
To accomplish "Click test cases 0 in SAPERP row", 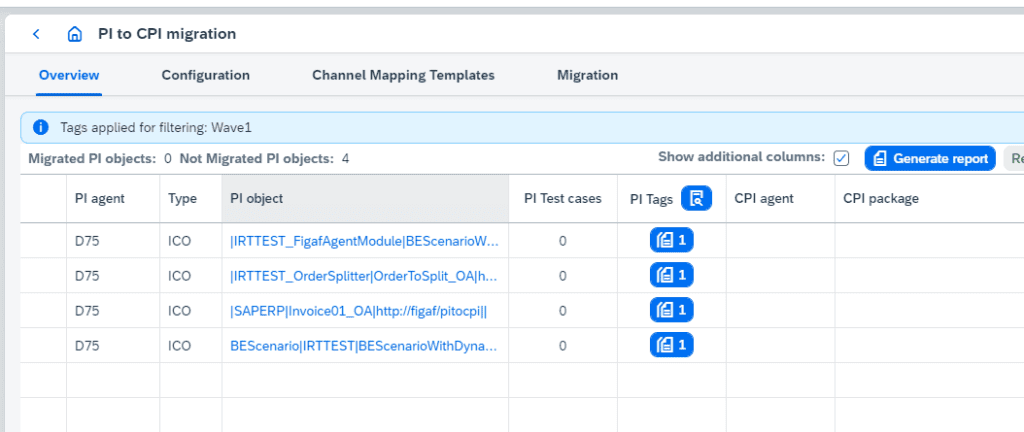I will coord(562,311).
